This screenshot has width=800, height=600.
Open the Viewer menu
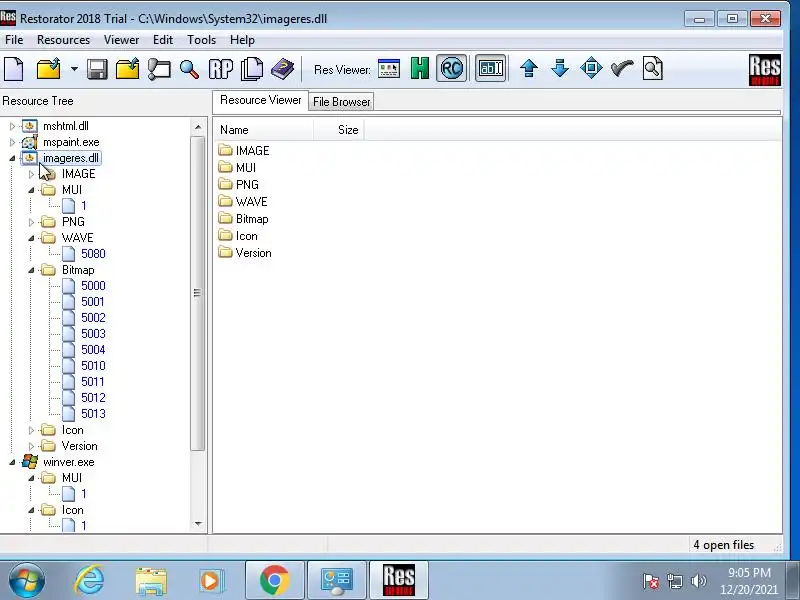coord(121,40)
